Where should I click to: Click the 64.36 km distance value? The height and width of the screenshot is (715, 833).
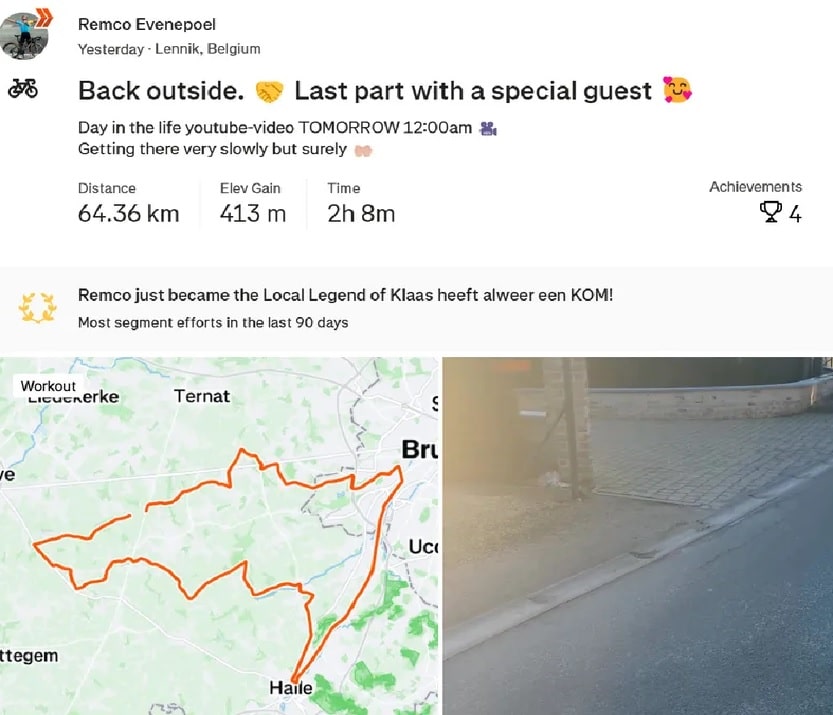point(128,213)
